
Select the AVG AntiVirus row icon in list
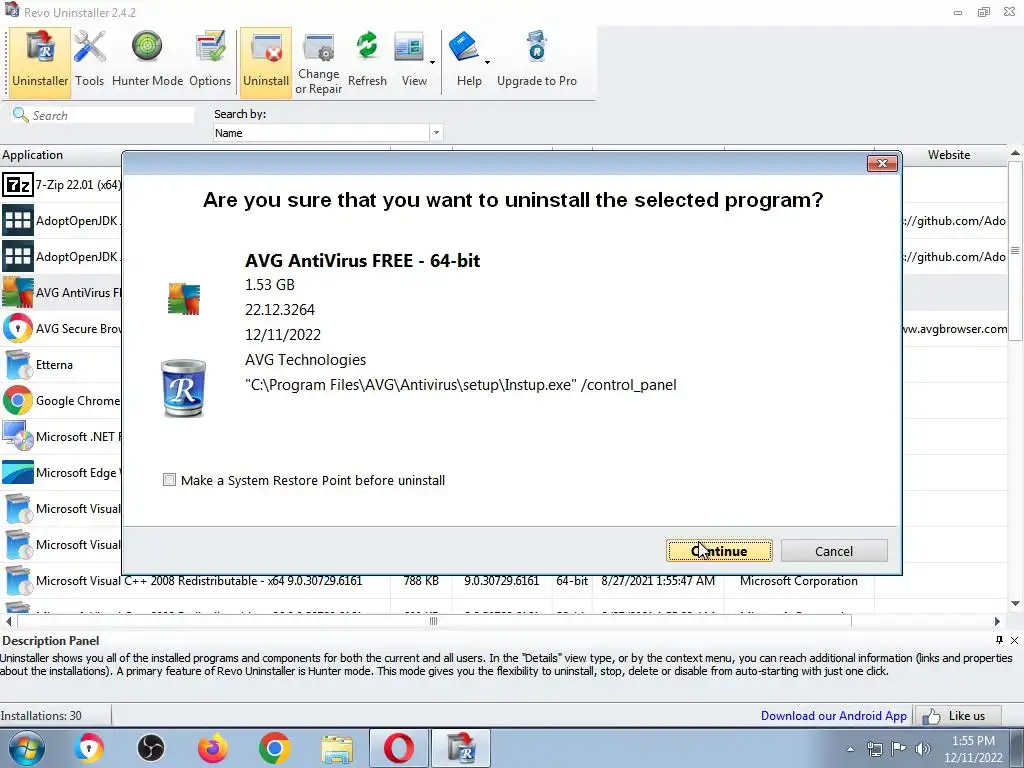(18, 293)
